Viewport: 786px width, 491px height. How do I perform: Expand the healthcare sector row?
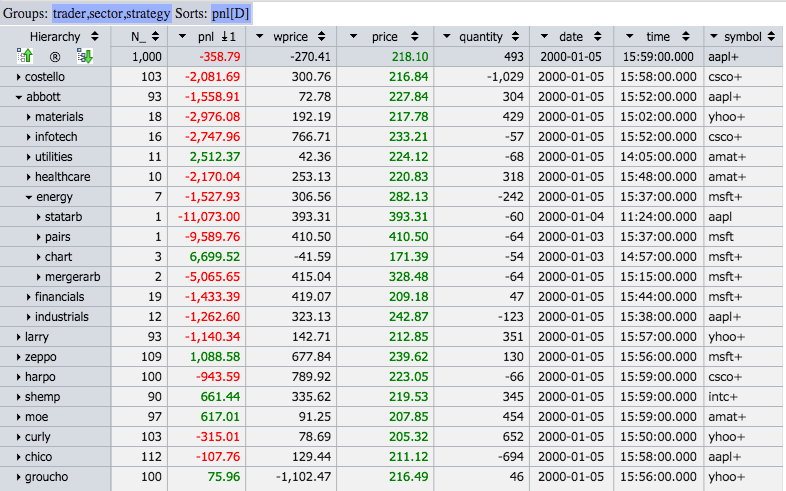coord(29,177)
